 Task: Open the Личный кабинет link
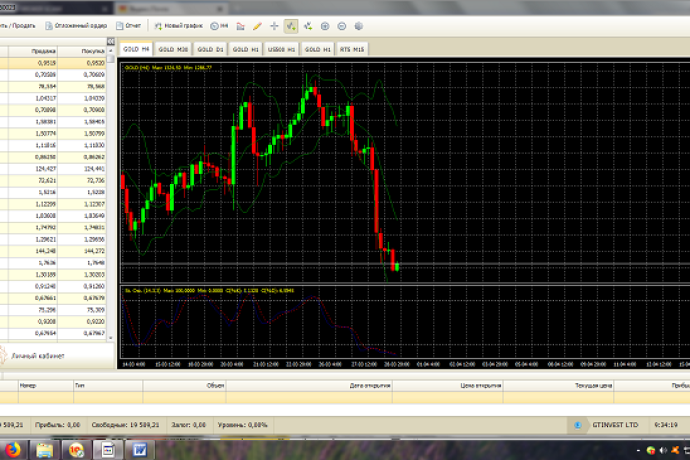tap(38, 356)
